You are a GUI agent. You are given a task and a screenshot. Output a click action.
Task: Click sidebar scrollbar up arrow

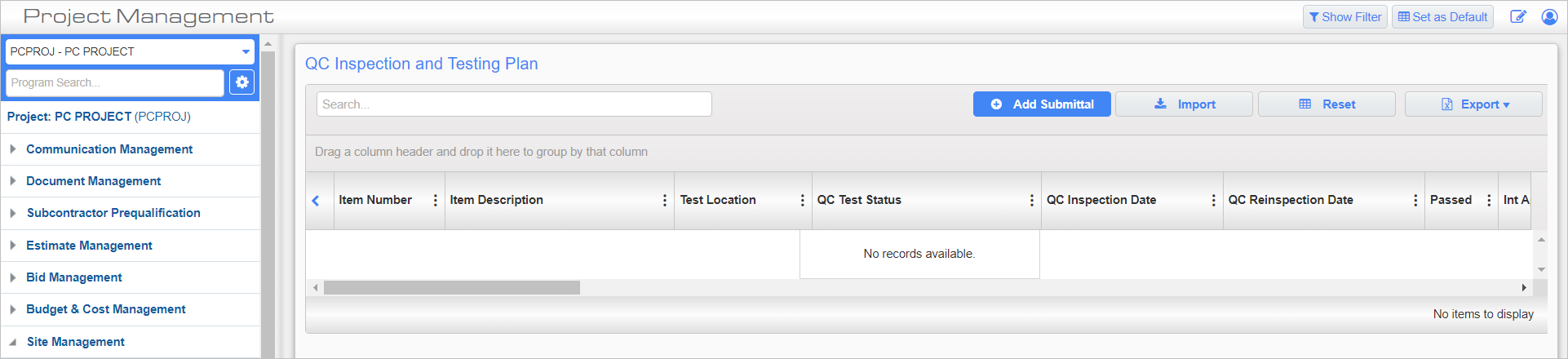[268, 44]
